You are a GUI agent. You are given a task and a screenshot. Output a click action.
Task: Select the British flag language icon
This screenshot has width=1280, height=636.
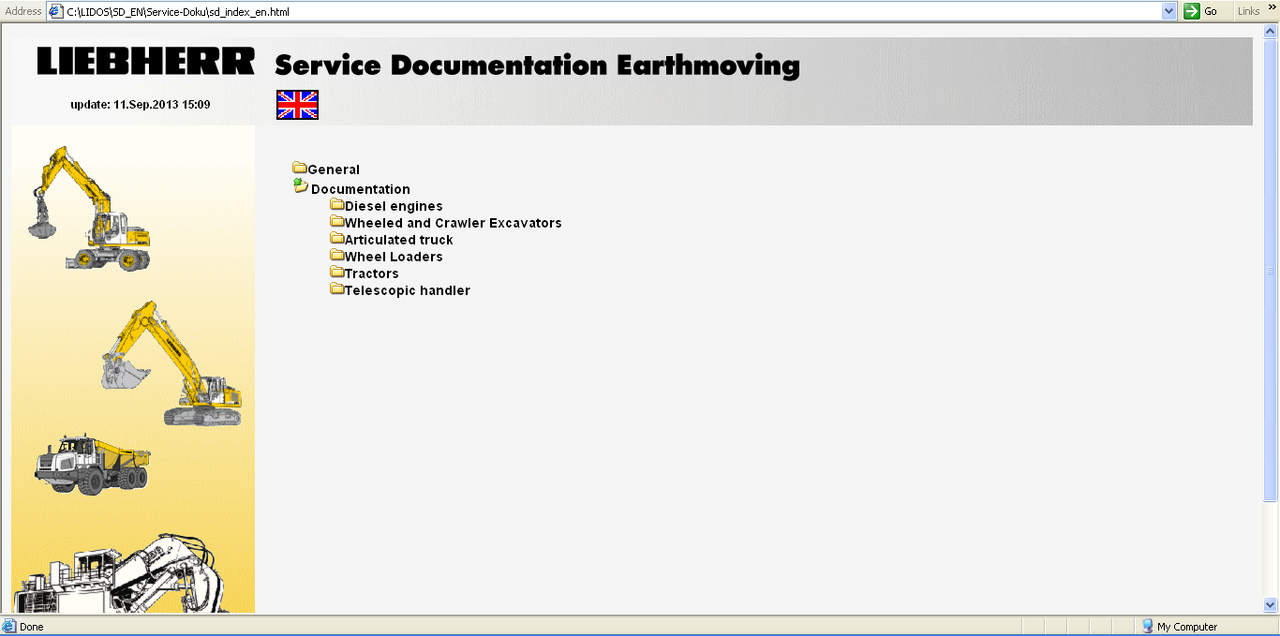[297, 105]
